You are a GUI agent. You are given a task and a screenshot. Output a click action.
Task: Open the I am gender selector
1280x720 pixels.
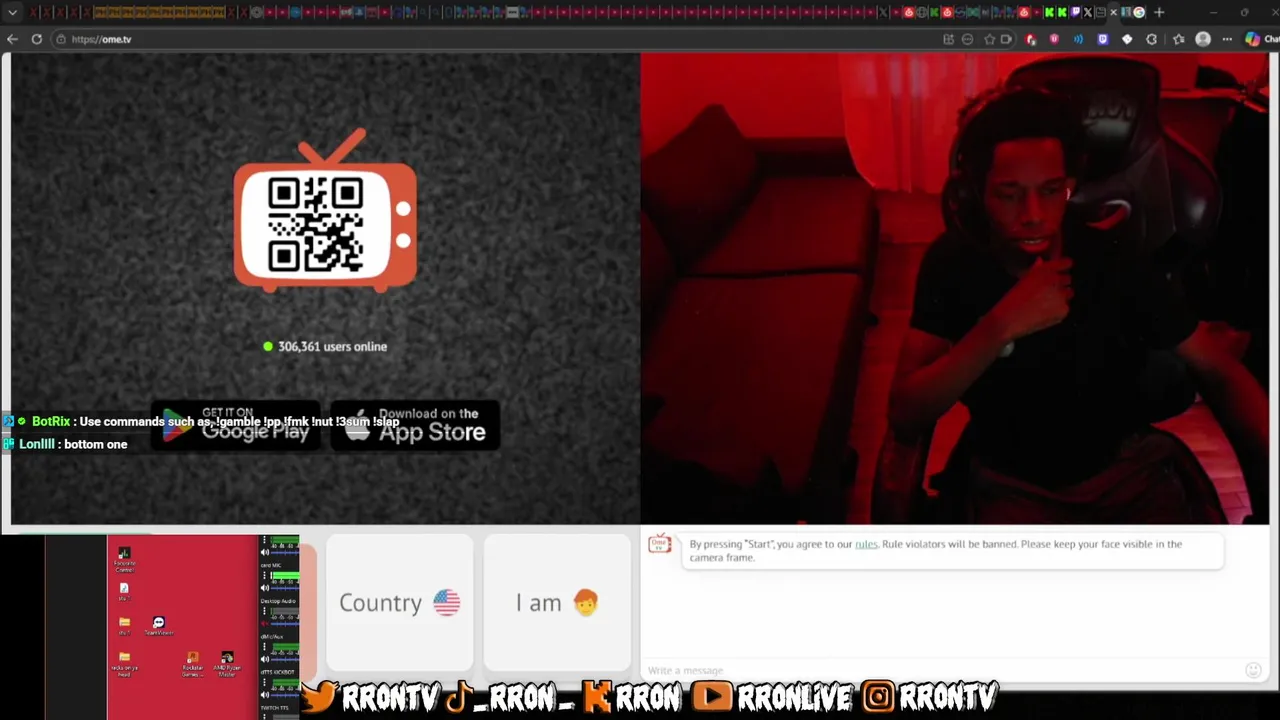557,602
